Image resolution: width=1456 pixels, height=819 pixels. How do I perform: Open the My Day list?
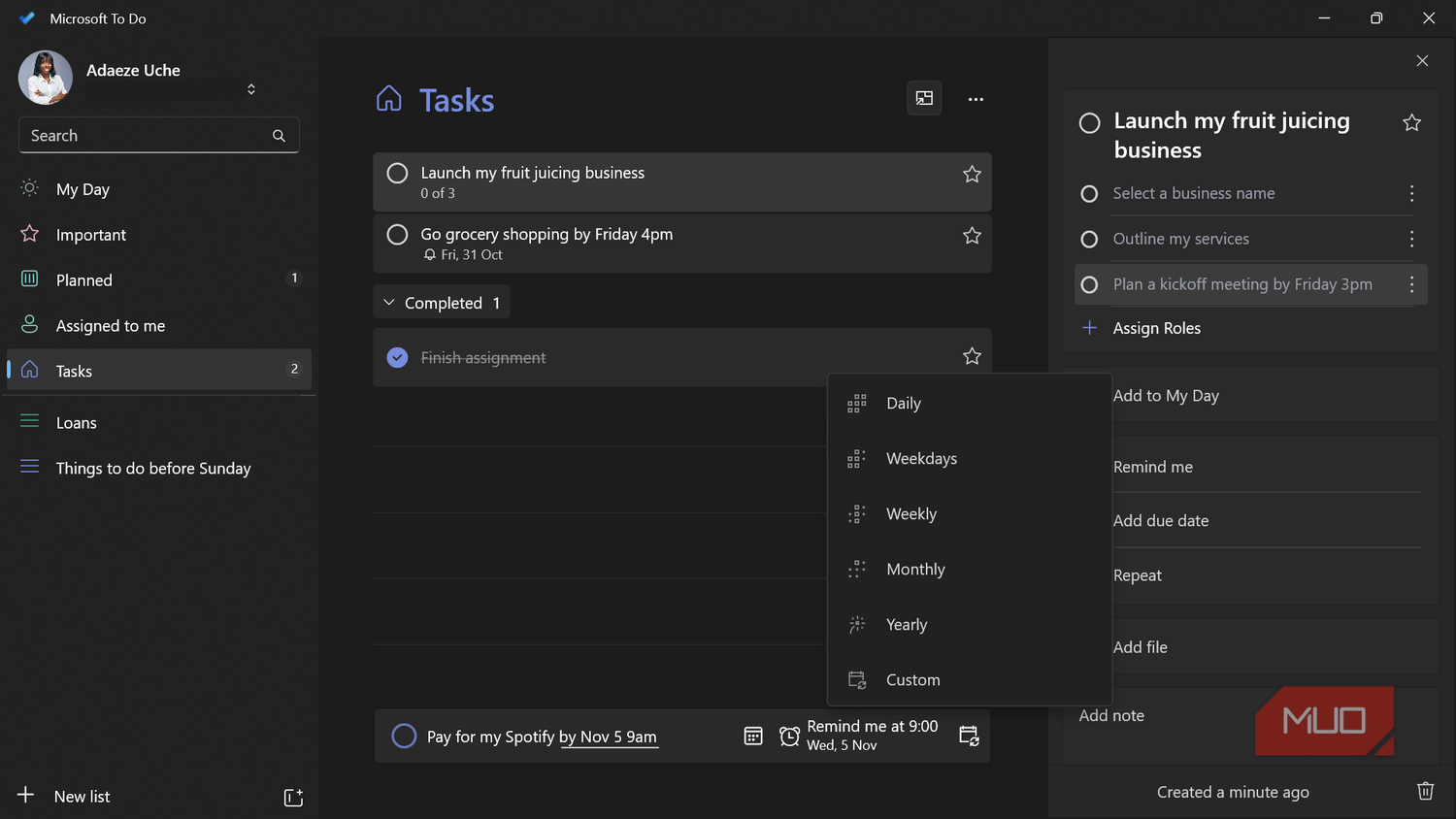point(158,189)
